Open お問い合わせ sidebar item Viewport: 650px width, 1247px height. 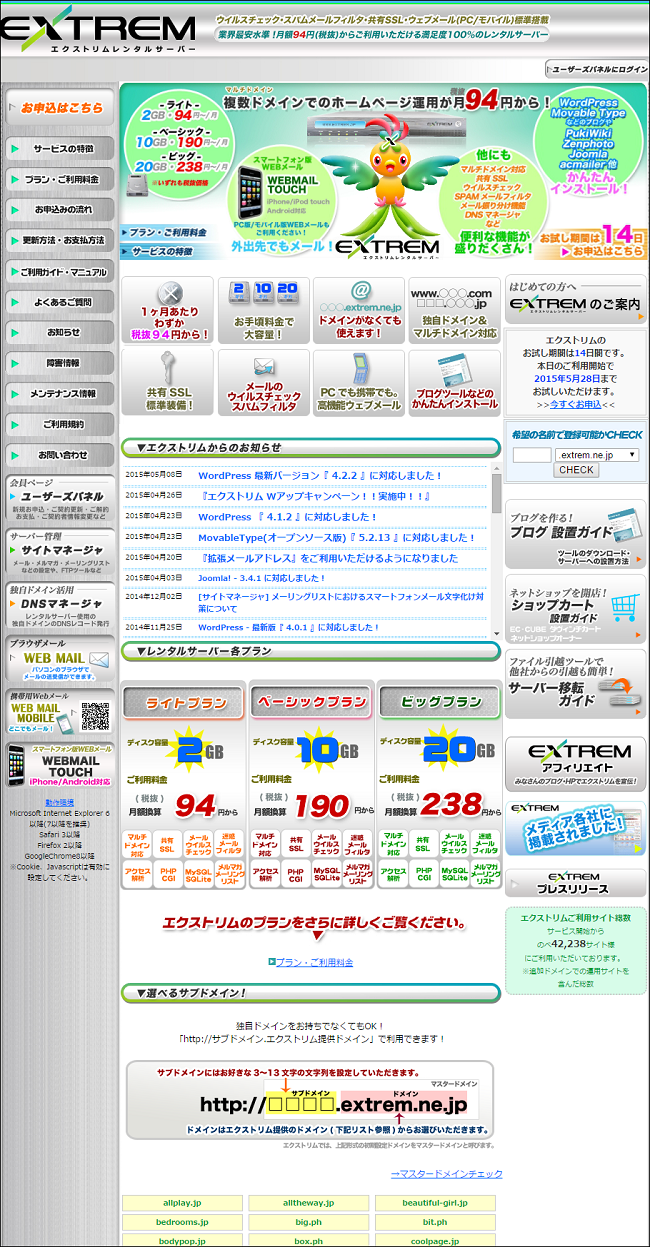point(60,455)
